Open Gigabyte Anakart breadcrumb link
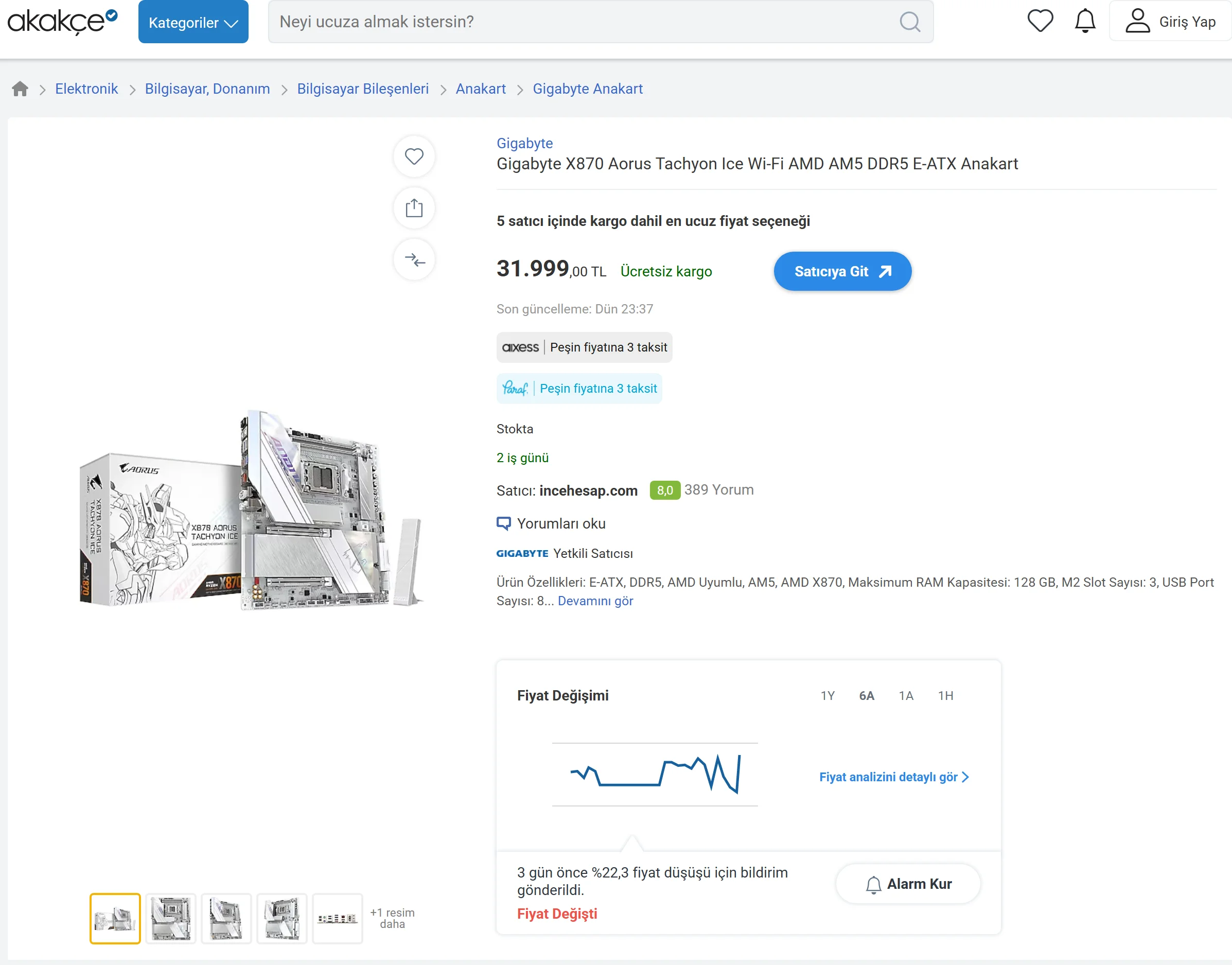This screenshot has width=1232, height=965. pyautogui.click(x=588, y=89)
